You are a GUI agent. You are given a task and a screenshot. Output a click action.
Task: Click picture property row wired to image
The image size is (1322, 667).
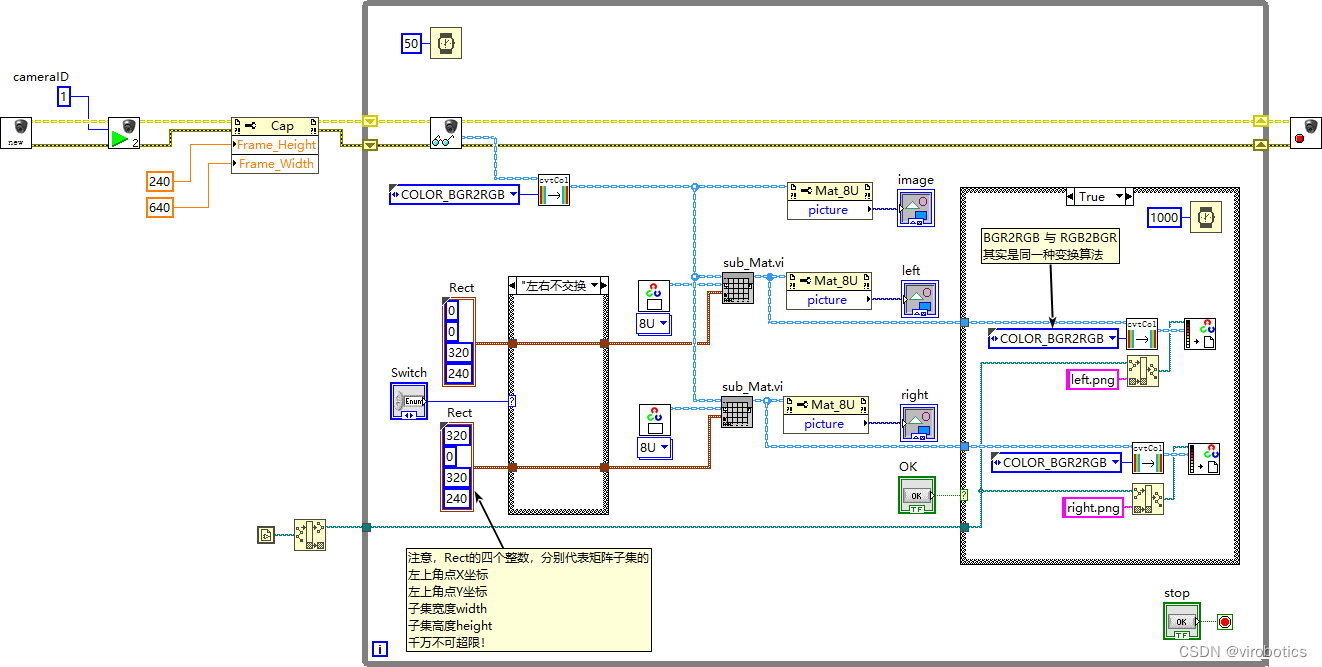click(x=829, y=209)
